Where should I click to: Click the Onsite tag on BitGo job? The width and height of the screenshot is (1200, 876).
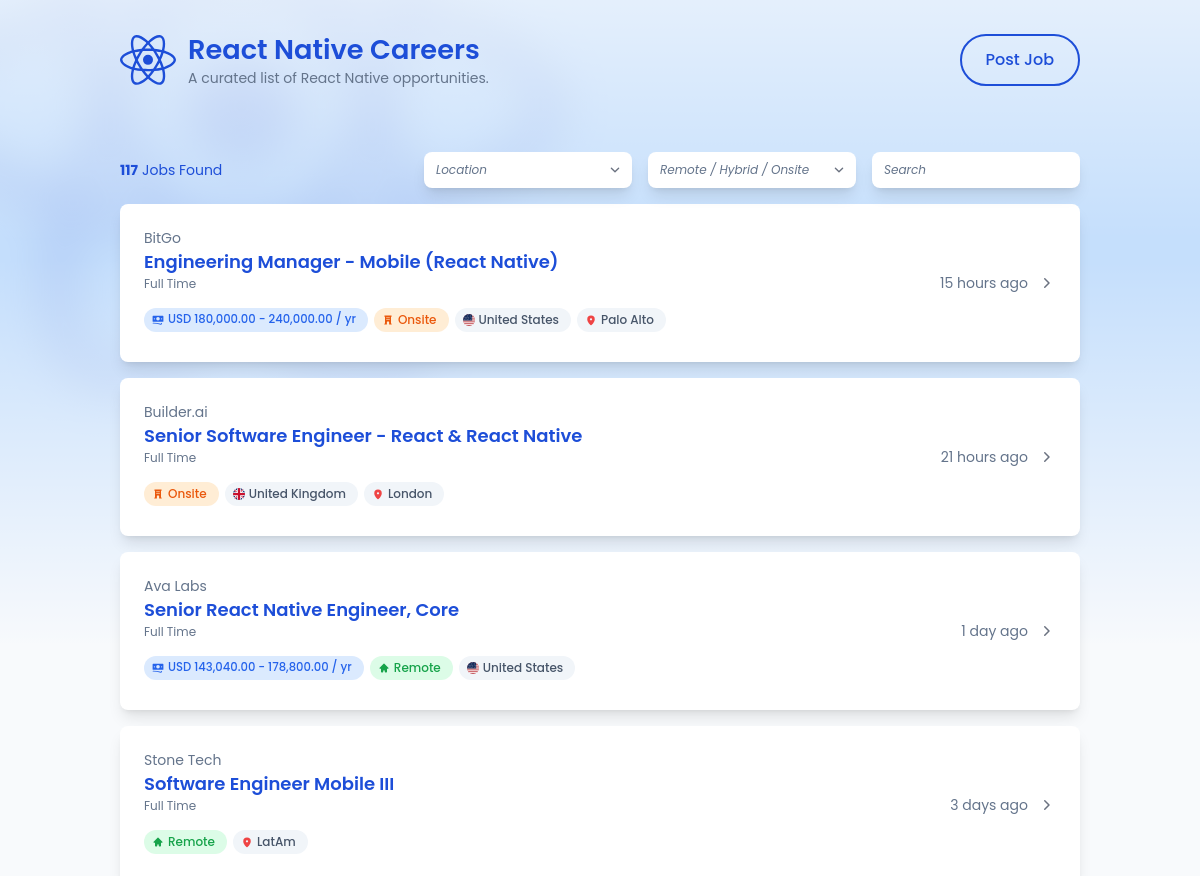411,320
